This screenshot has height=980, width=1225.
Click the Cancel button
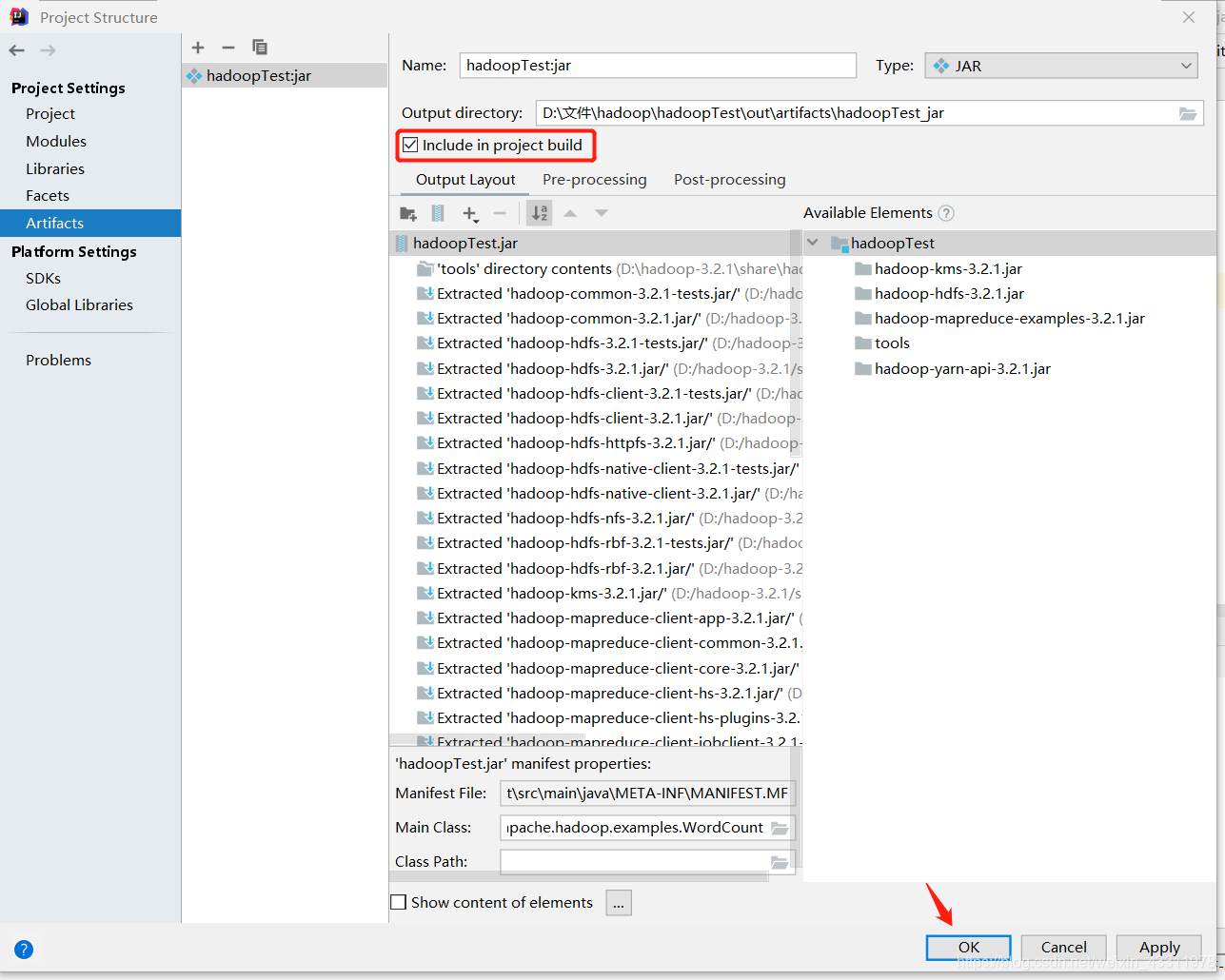pos(1063,948)
